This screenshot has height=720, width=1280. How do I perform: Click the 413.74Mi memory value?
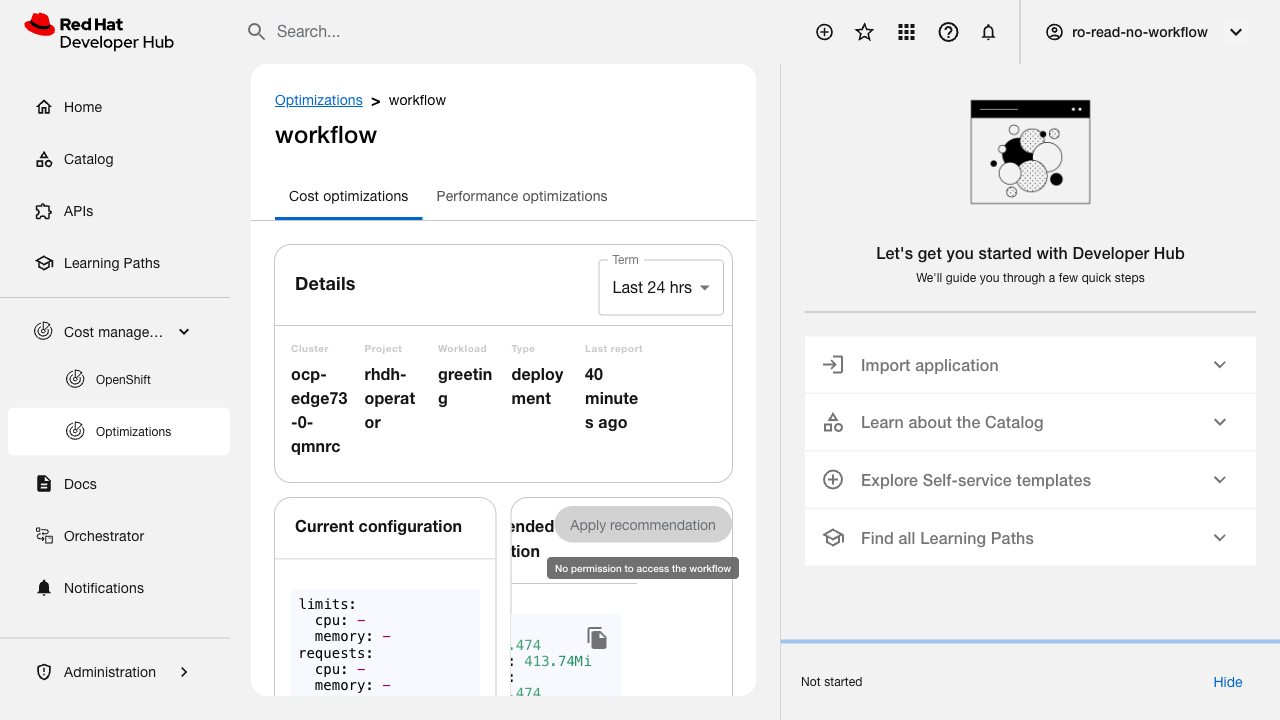558,661
